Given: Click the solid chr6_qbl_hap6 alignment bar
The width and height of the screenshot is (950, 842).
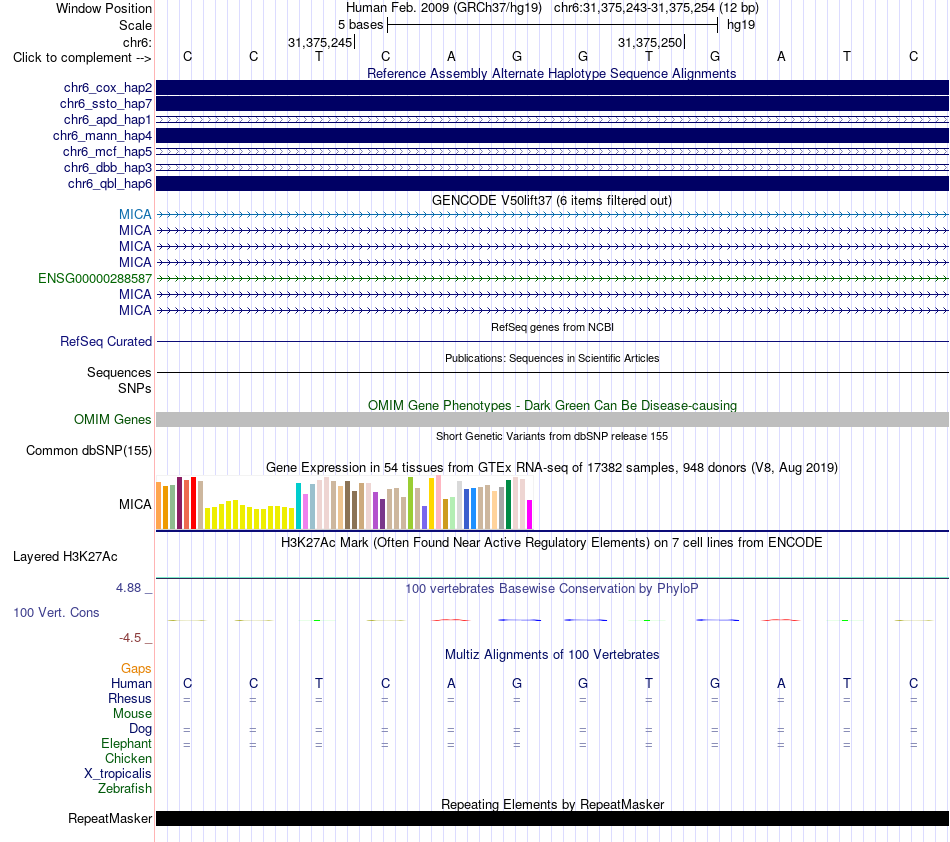Looking at the screenshot, I should 552,184.
